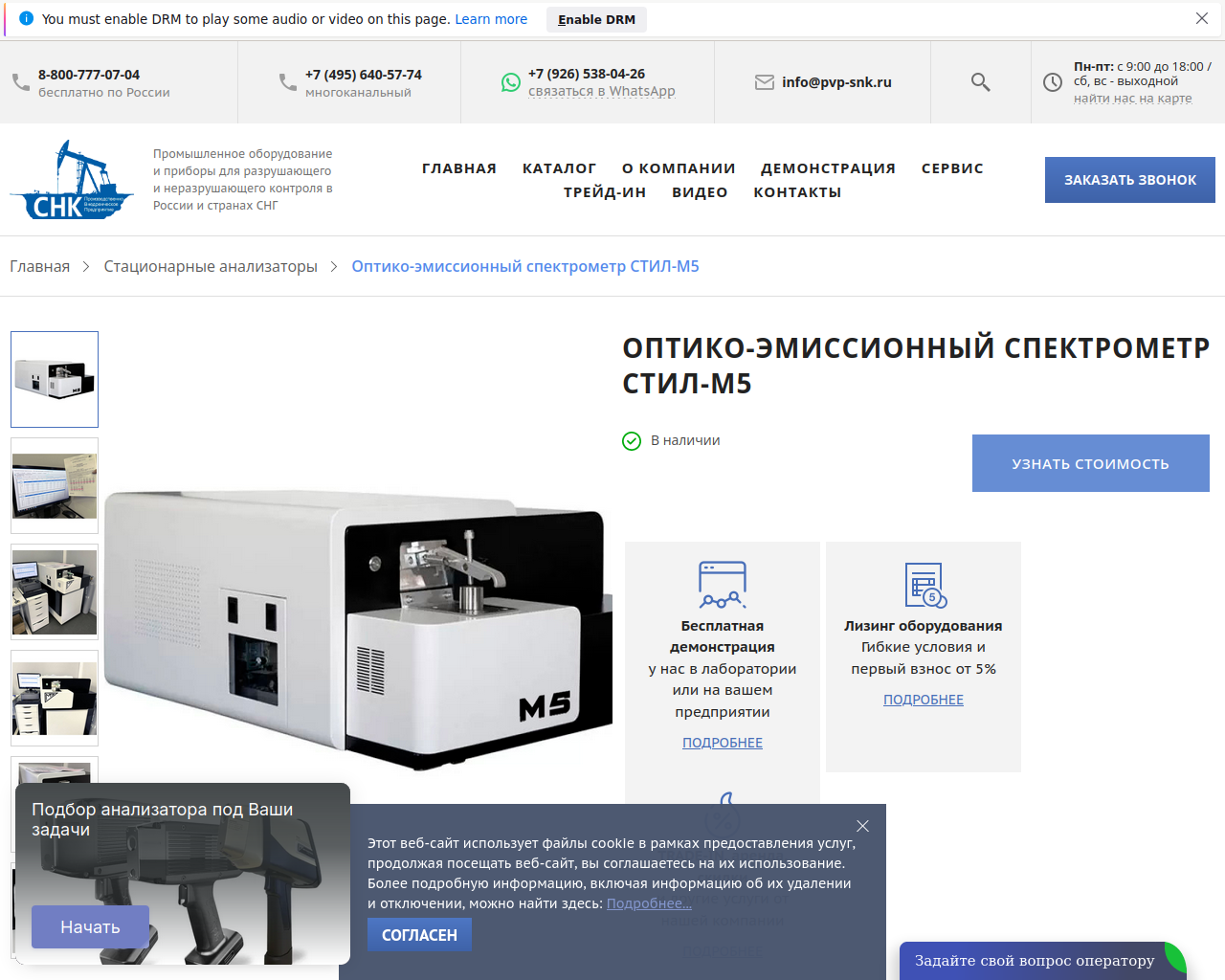Viewport: 1225px width, 980px height.
Task: Click the DRM info icon
Action: click(x=26, y=18)
